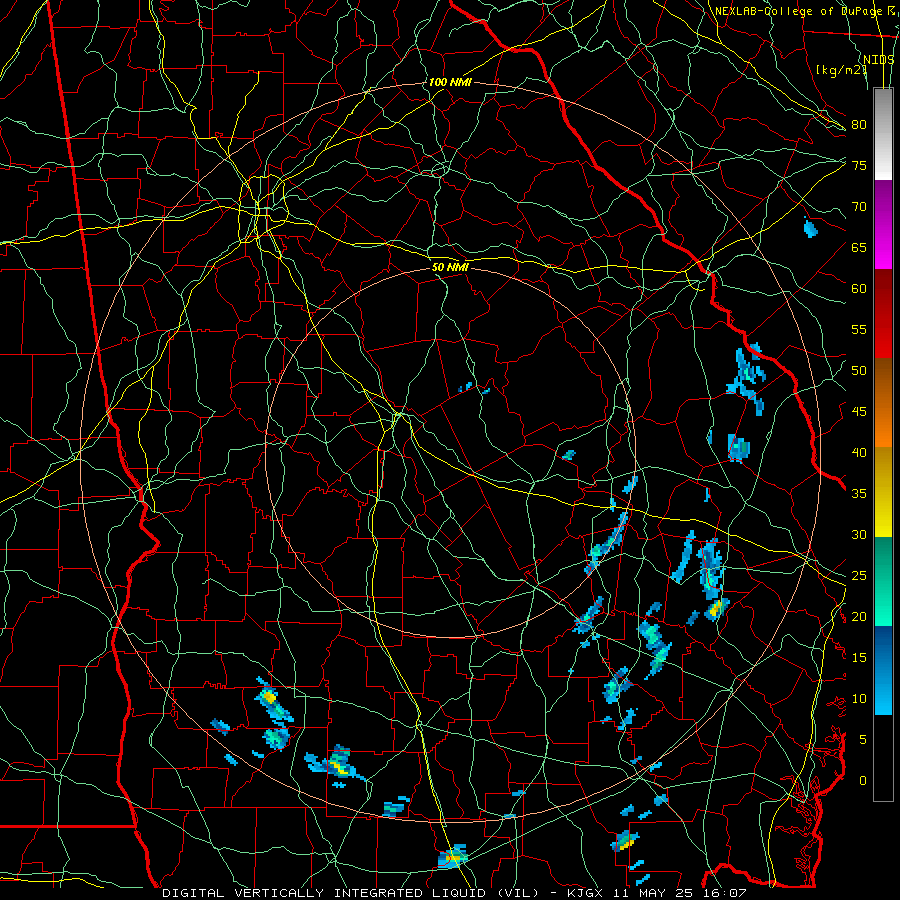
Task: Click the 45 value on the scale
Action: click(859, 412)
